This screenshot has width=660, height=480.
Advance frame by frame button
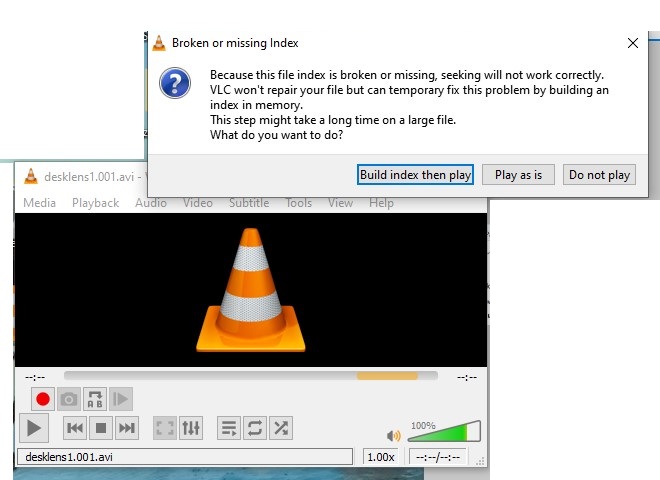coord(121,399)
